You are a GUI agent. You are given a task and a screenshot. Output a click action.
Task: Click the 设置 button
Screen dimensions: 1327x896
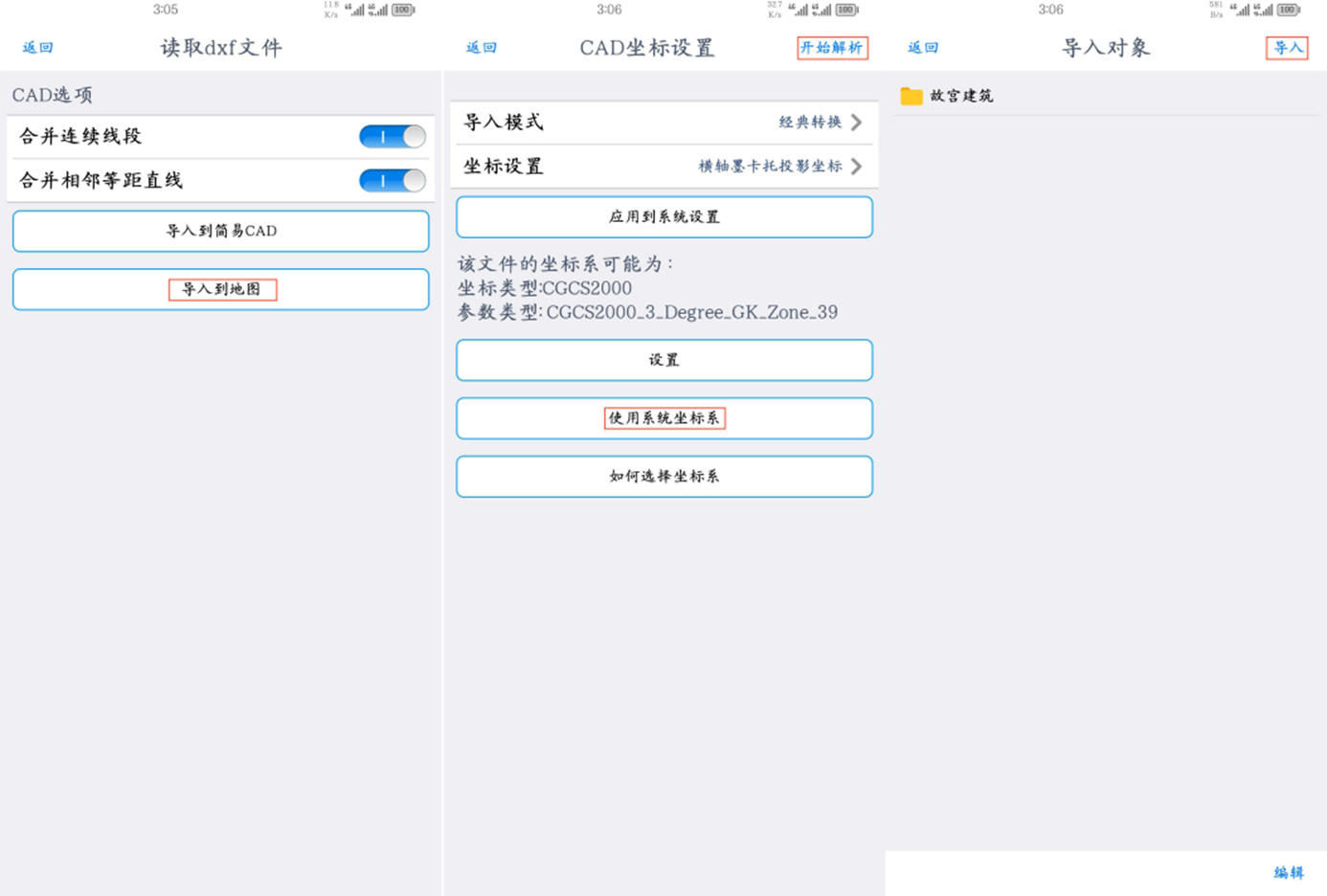point(663,360)
